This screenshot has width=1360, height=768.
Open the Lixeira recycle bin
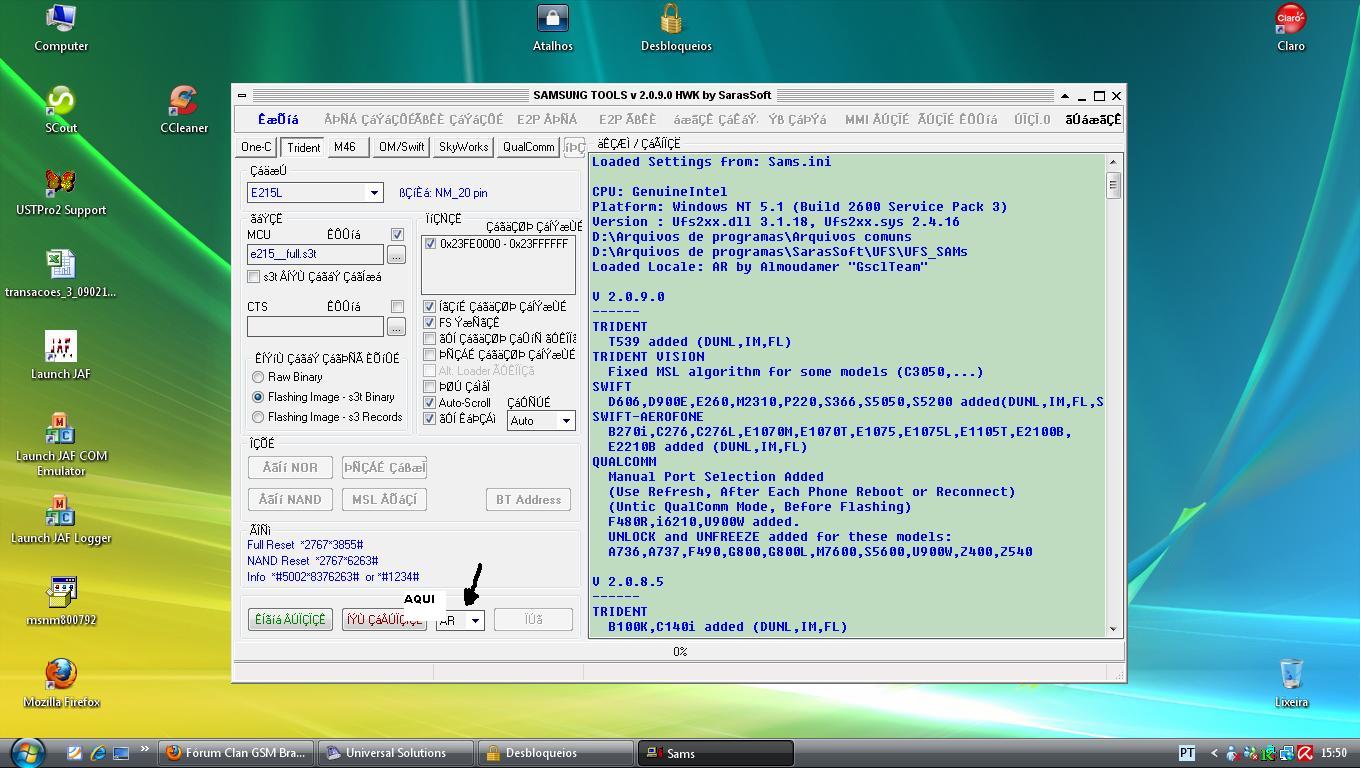[1291, 683]
